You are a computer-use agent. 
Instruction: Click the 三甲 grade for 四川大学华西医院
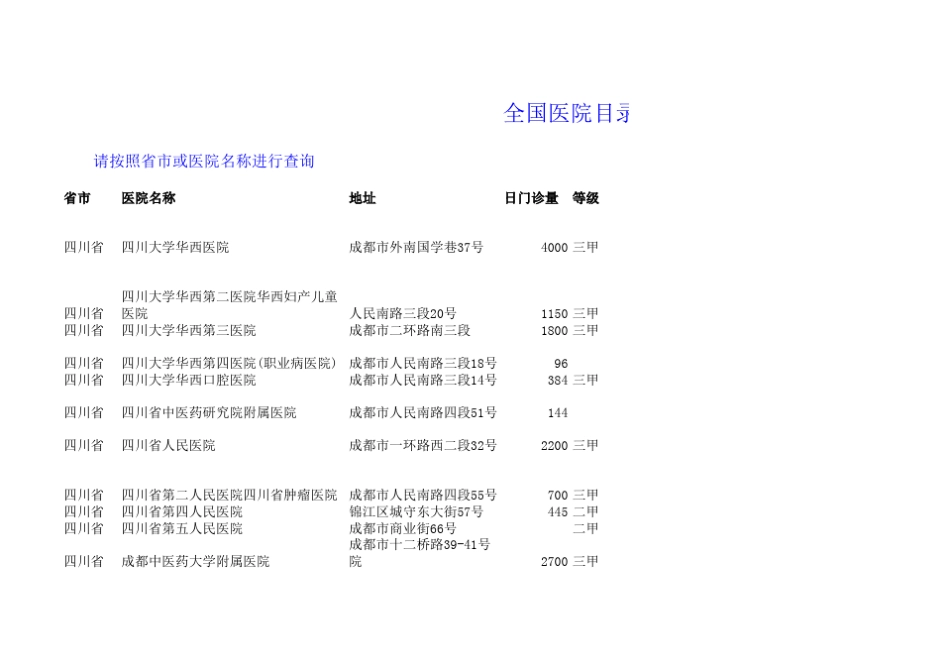586,247
